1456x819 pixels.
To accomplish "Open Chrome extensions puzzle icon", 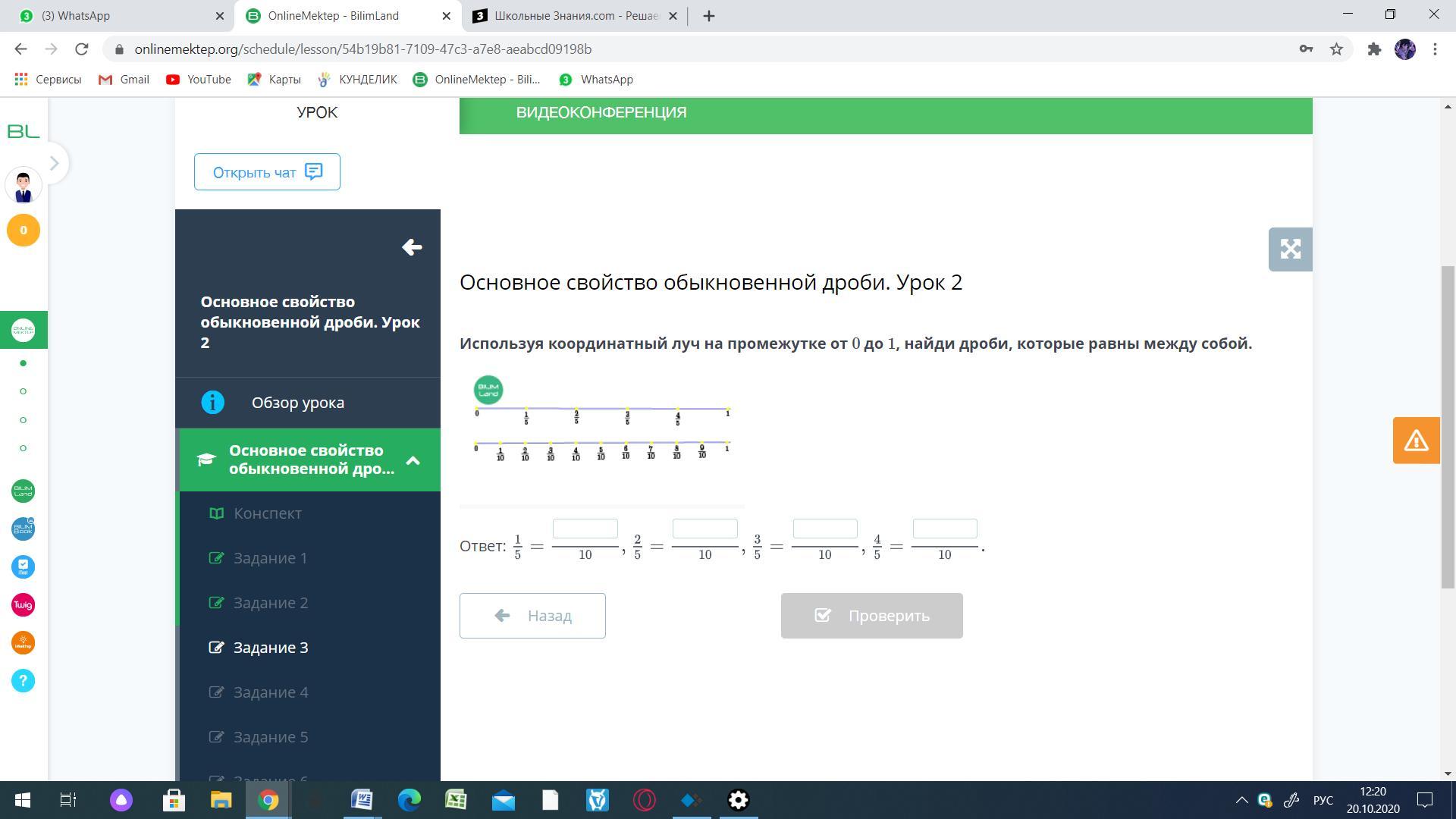I will [x=1373, y=49].
